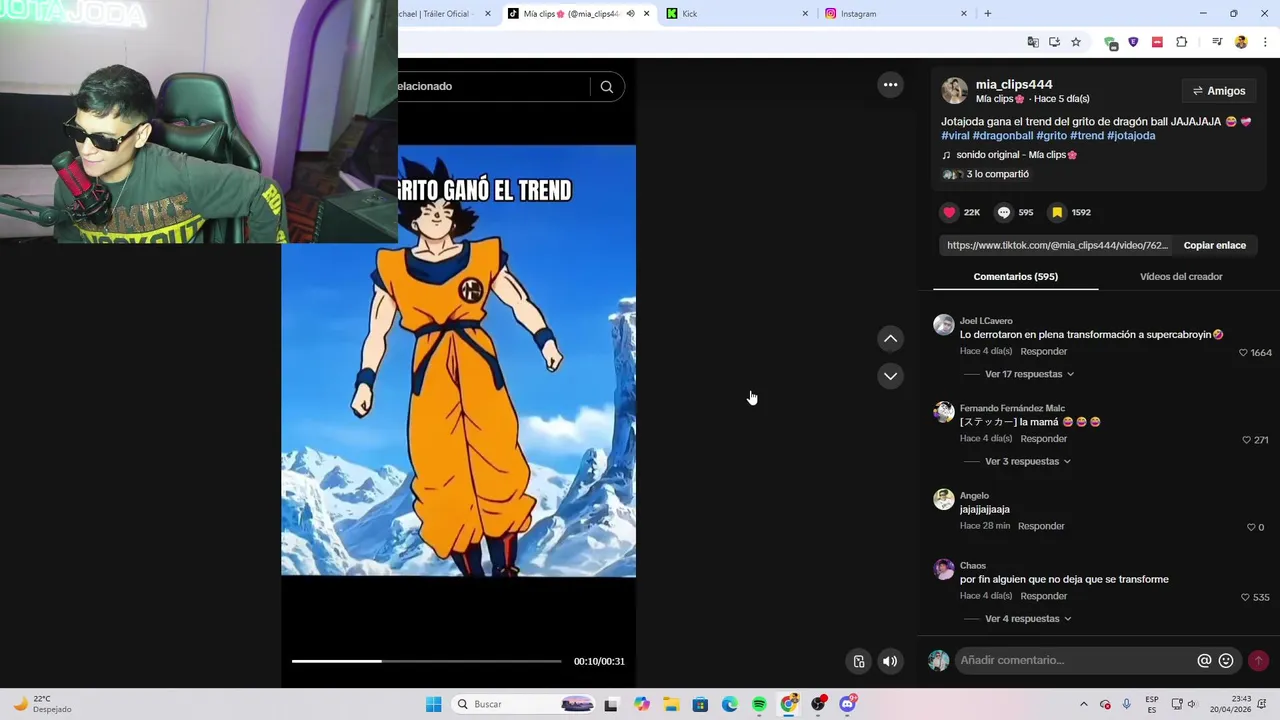Show hidden system tray icons chevron

pos(1083,704)
